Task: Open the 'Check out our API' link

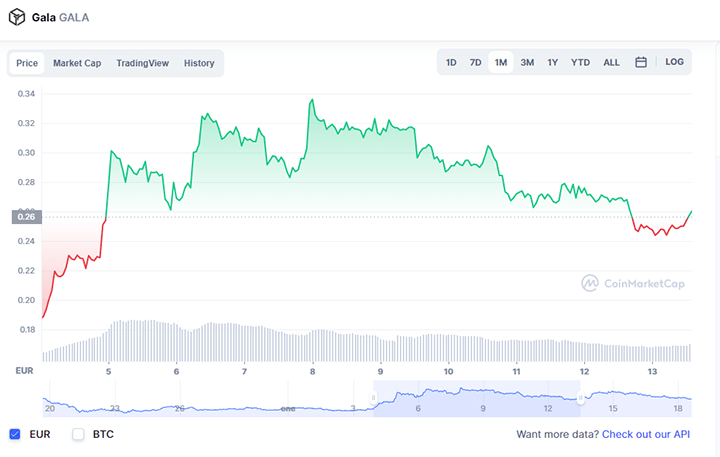Action: point(647,434)
